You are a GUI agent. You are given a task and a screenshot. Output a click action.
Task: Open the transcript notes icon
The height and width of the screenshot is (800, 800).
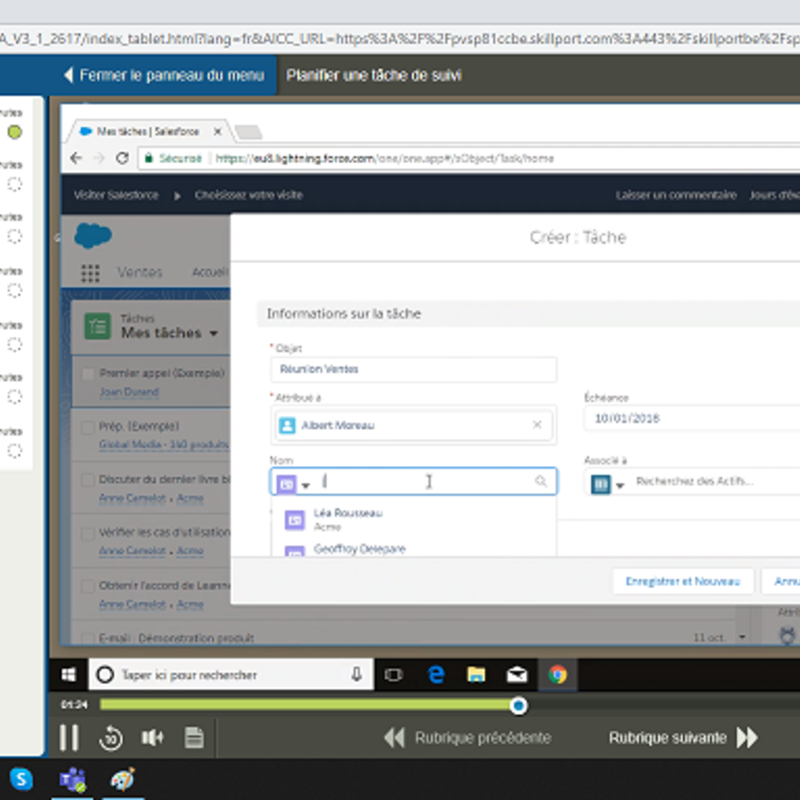click(194, 737)
